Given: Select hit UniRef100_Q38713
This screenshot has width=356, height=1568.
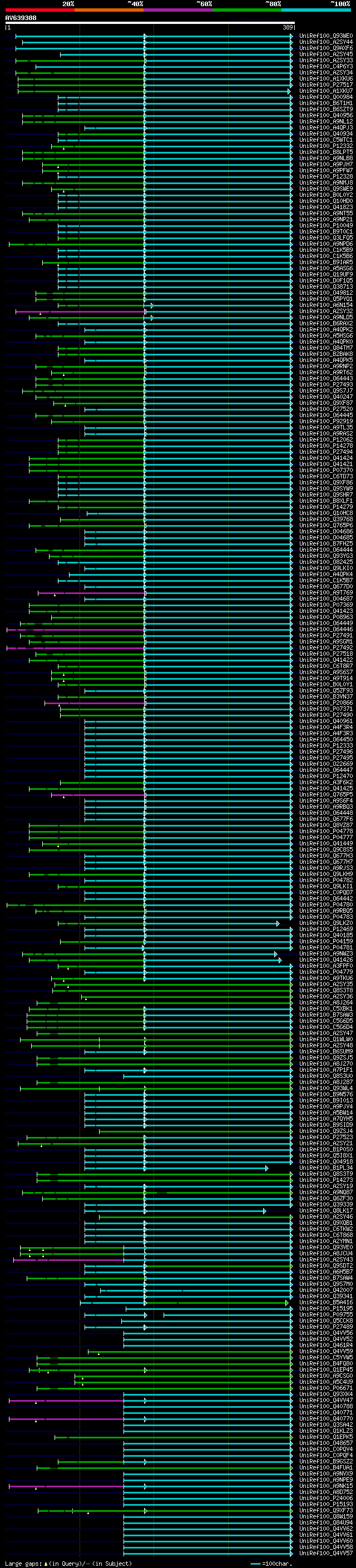Looking at the screenshot, I should 326,286.
